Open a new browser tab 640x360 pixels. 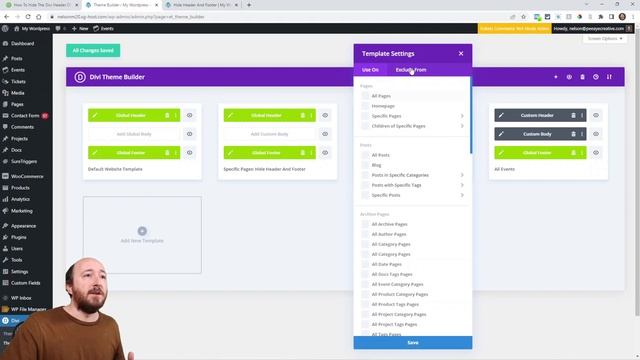click(x=249, y=5)
